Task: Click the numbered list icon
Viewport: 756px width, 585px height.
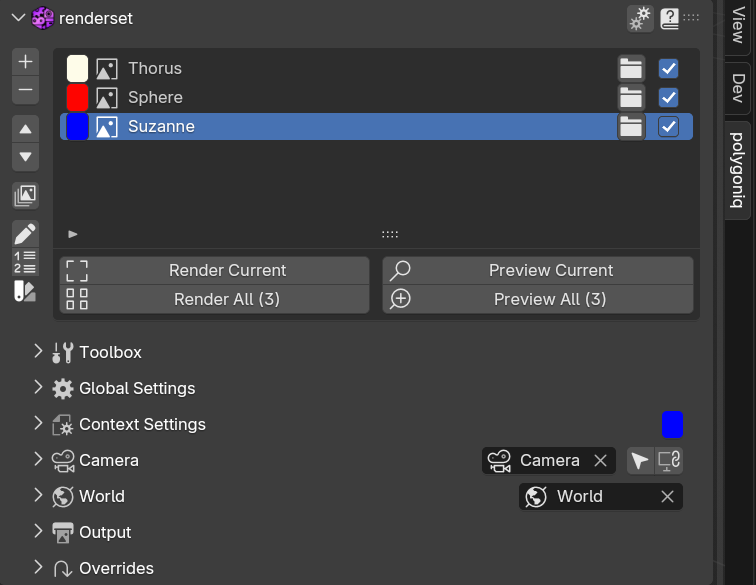Action: (x=25, y=262)
